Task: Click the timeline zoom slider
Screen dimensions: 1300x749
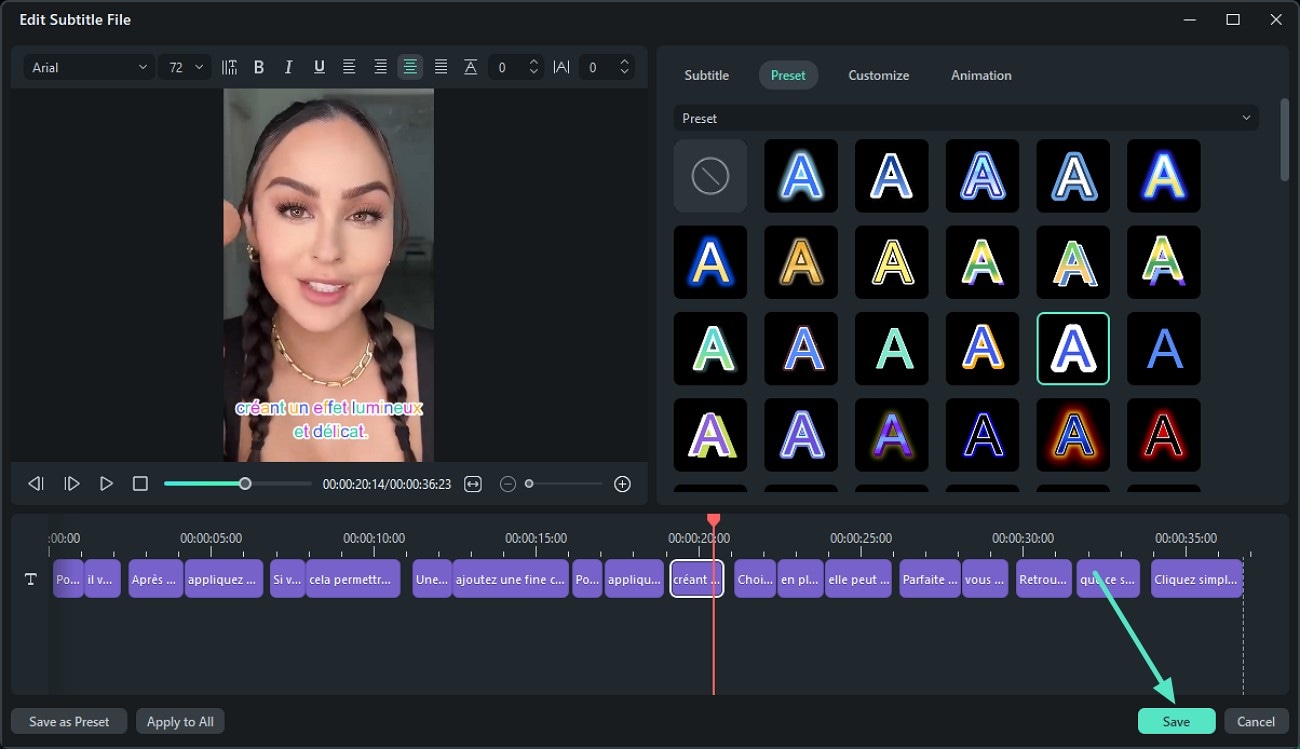Action: click(565, 484)
